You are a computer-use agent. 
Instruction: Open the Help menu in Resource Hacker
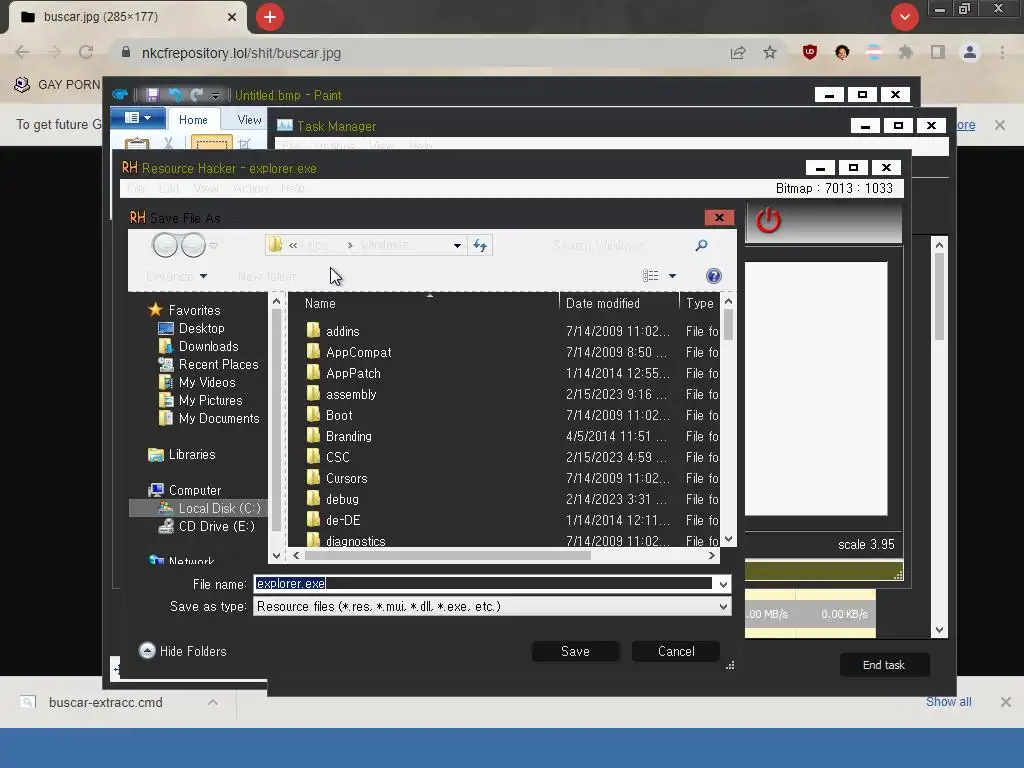click(x=293, y=189)
